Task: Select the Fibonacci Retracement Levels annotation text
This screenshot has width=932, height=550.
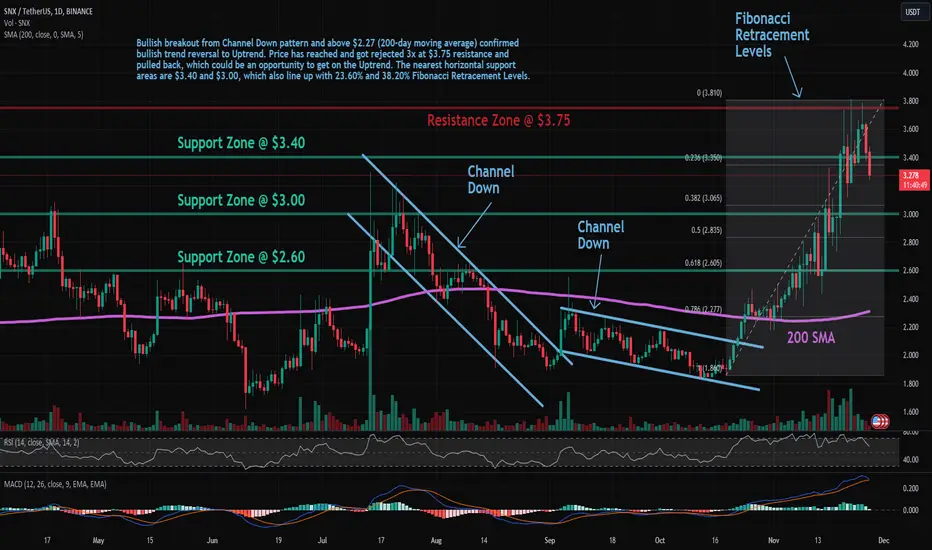Action: [x=772, y=34]
